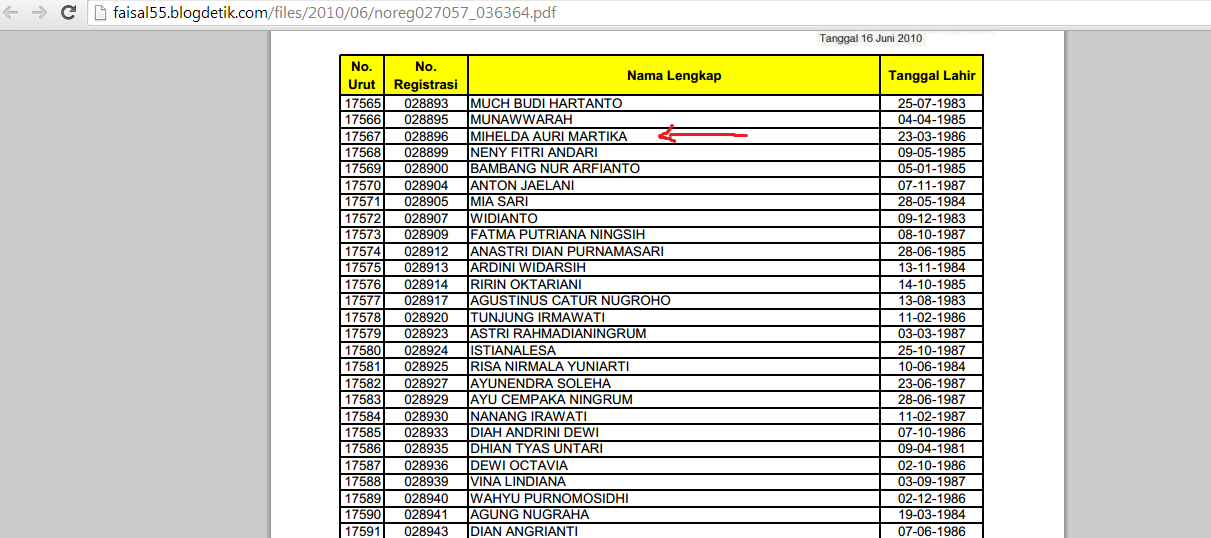The image size is (1211, 538).
Task: Select the name NENY FITRI ANDARI
Action: point(534,152)
